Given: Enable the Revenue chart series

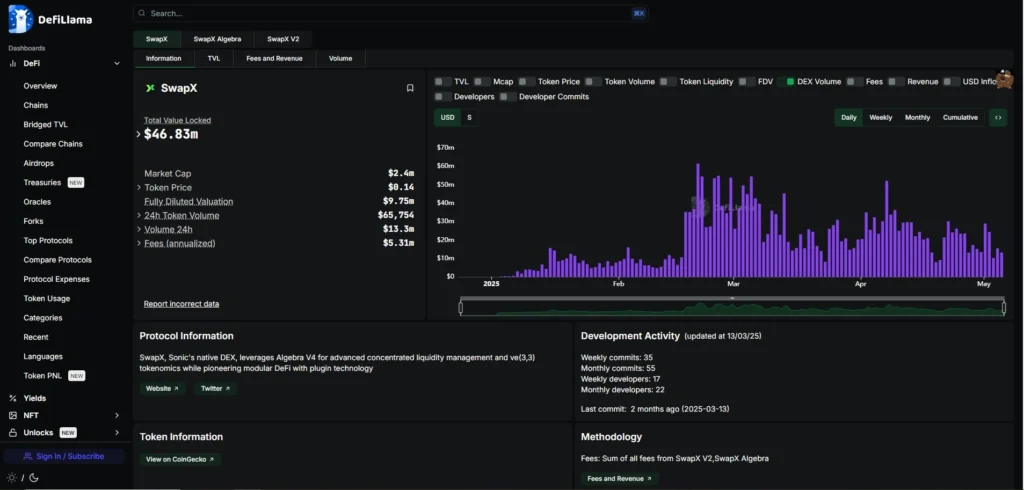Looking at the screenshot, I should pos(896,82).
